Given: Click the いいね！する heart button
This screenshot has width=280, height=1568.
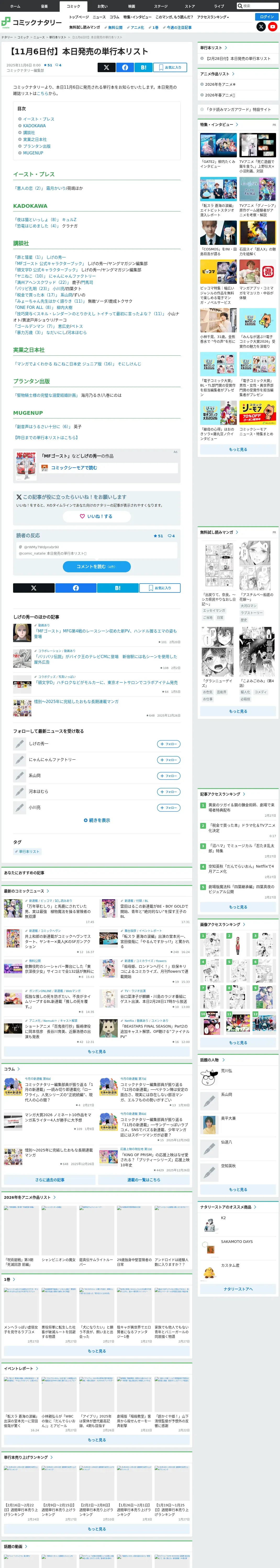Looking at the screenshot, I should point(97,516).
